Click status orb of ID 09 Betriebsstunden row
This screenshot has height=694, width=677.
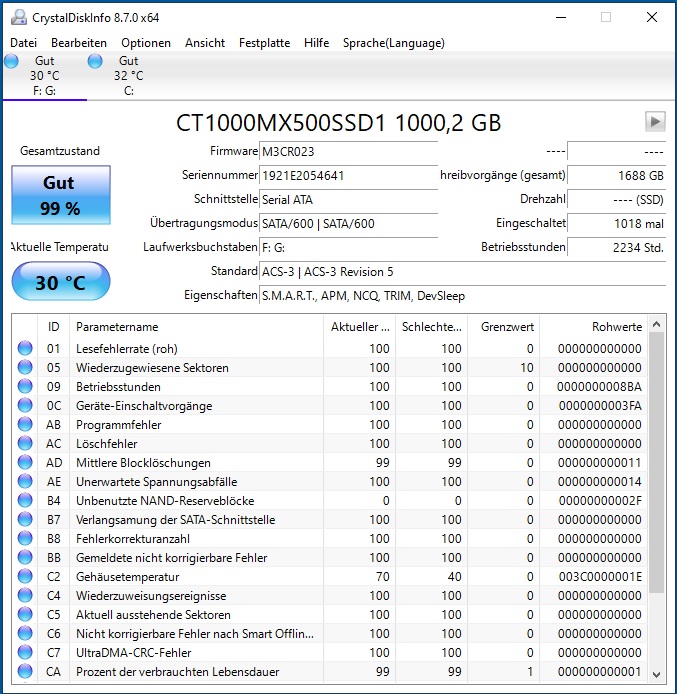(25, 386)
